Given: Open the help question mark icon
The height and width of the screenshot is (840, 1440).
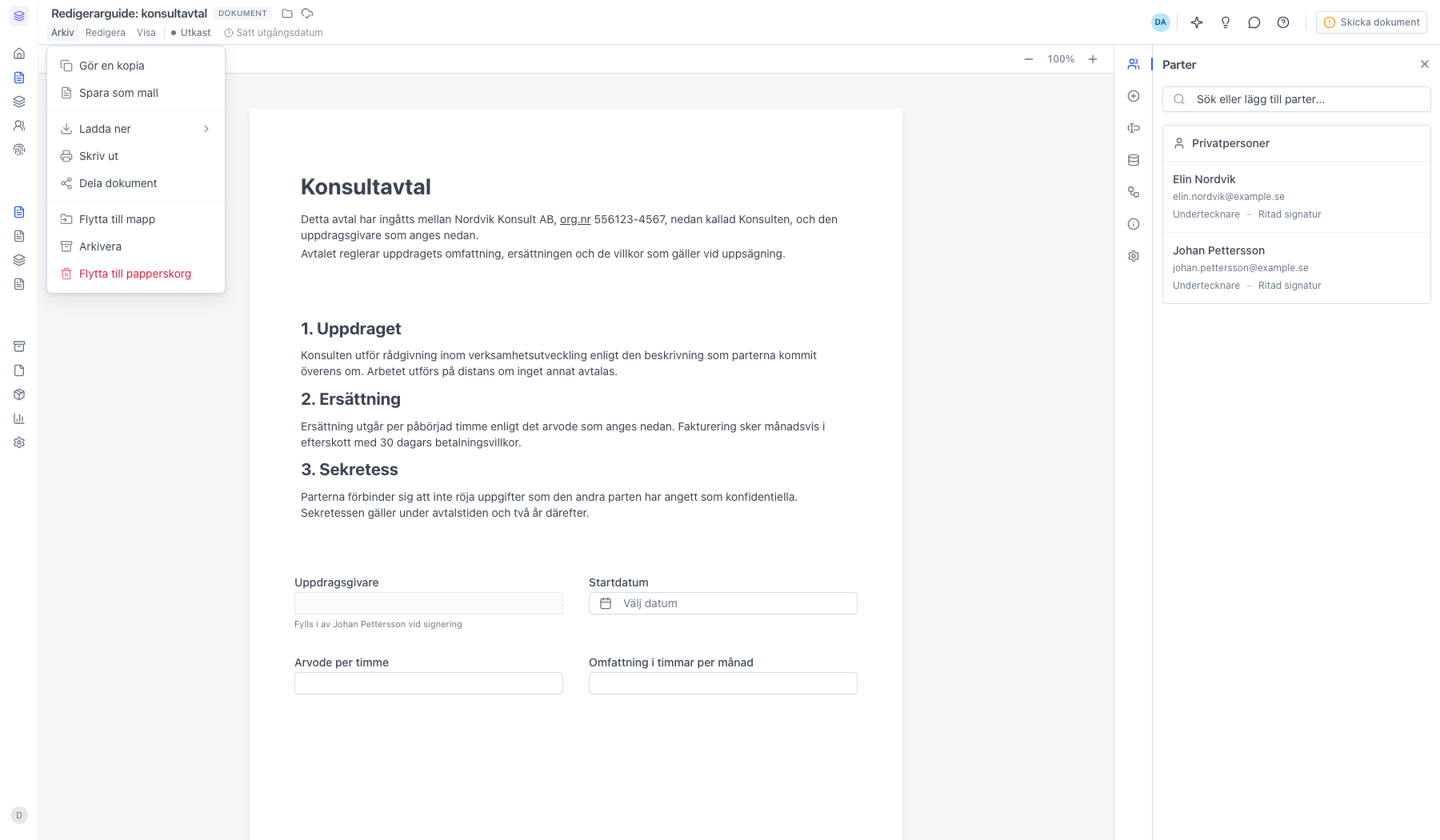Looking at the screenshot, I should coord(1283,22).
